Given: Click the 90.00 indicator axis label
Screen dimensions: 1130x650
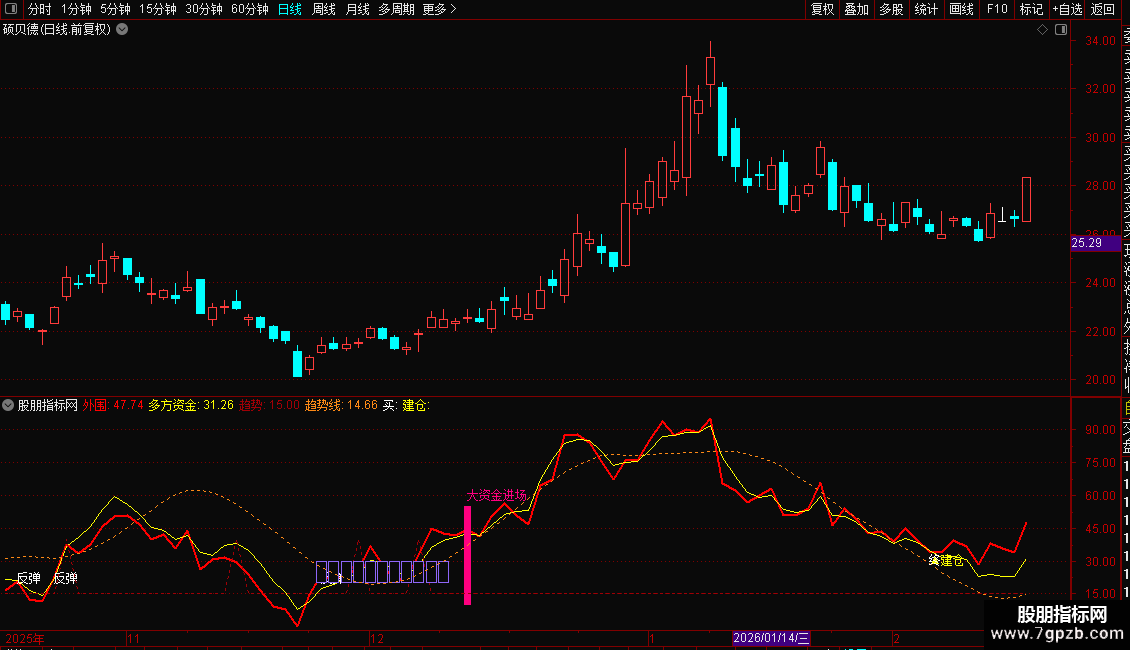Looking at the screenshot, I should point(1100,429).
